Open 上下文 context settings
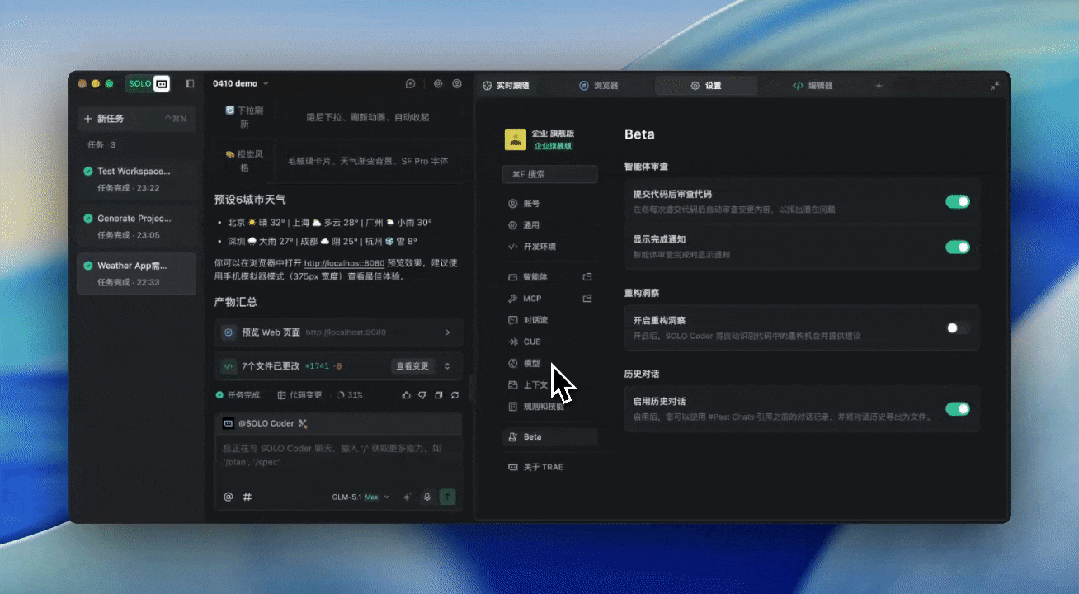 tap(550, 385)
